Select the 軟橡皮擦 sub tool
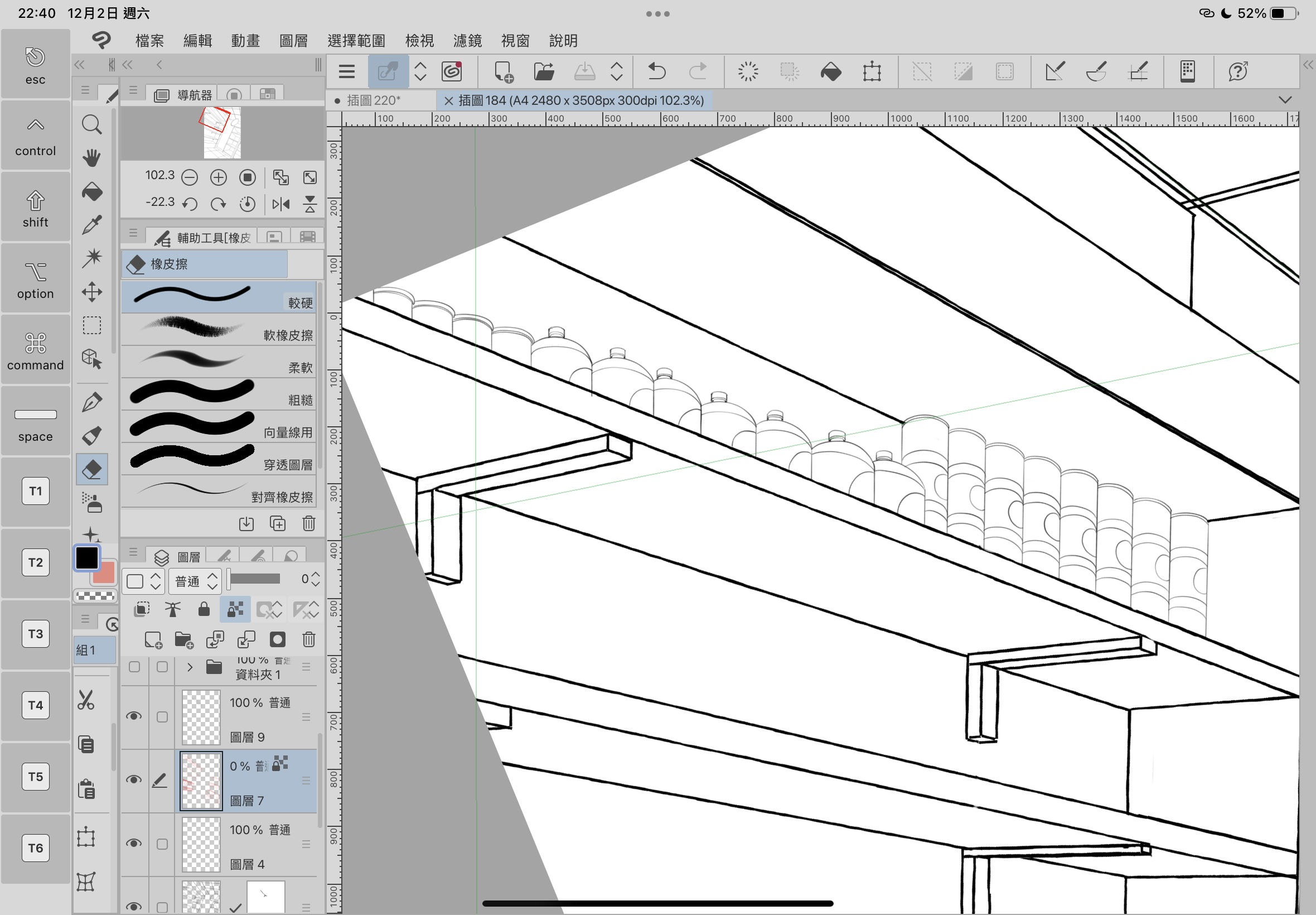This screenshot has width=1316, height=915. (218, 330)
